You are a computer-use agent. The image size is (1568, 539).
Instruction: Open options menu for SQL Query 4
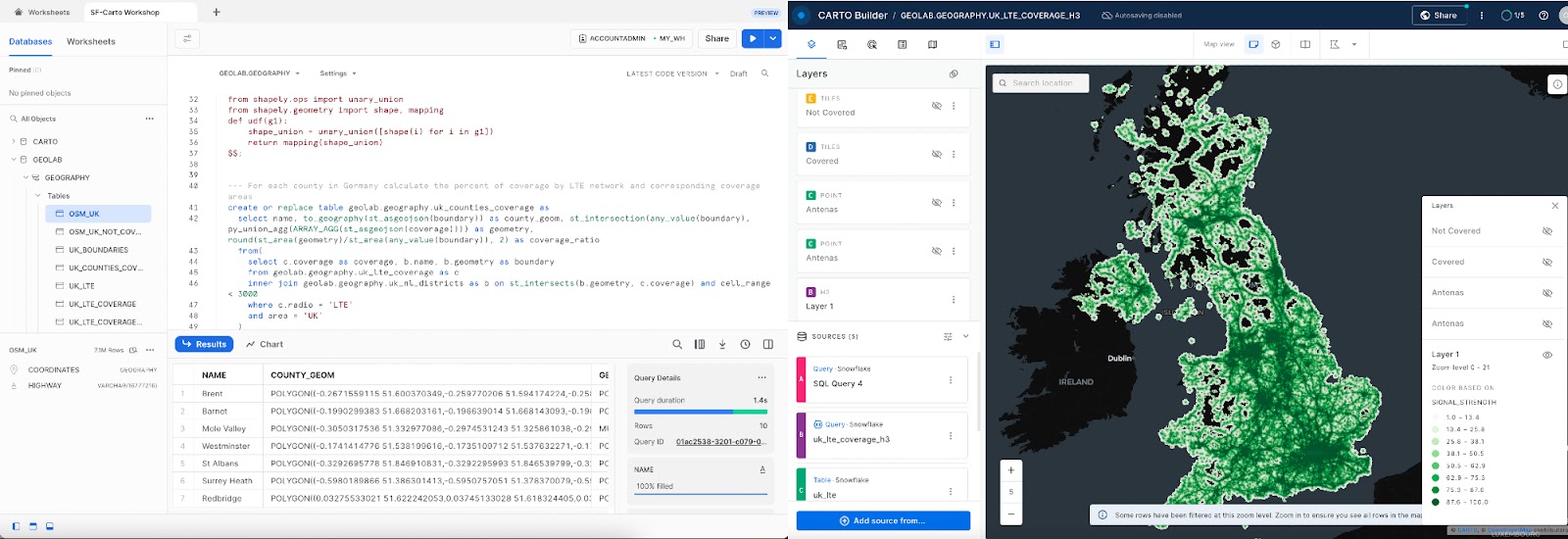click(951, 380)
